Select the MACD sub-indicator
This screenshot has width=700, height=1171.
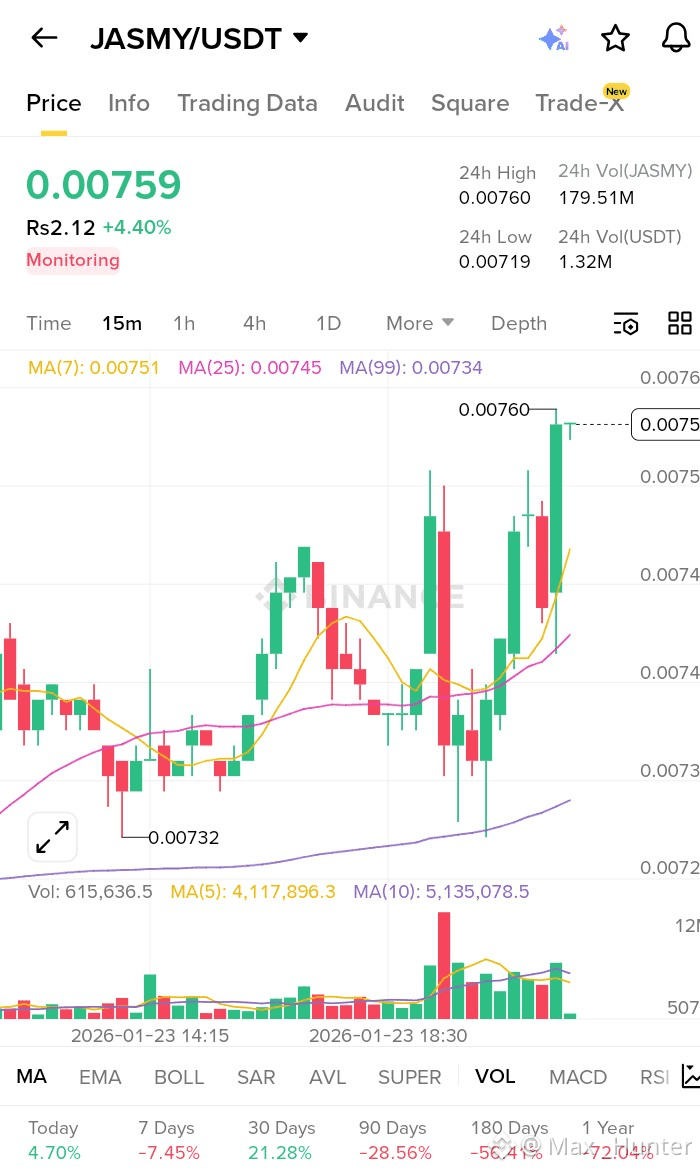(577, 1077)
